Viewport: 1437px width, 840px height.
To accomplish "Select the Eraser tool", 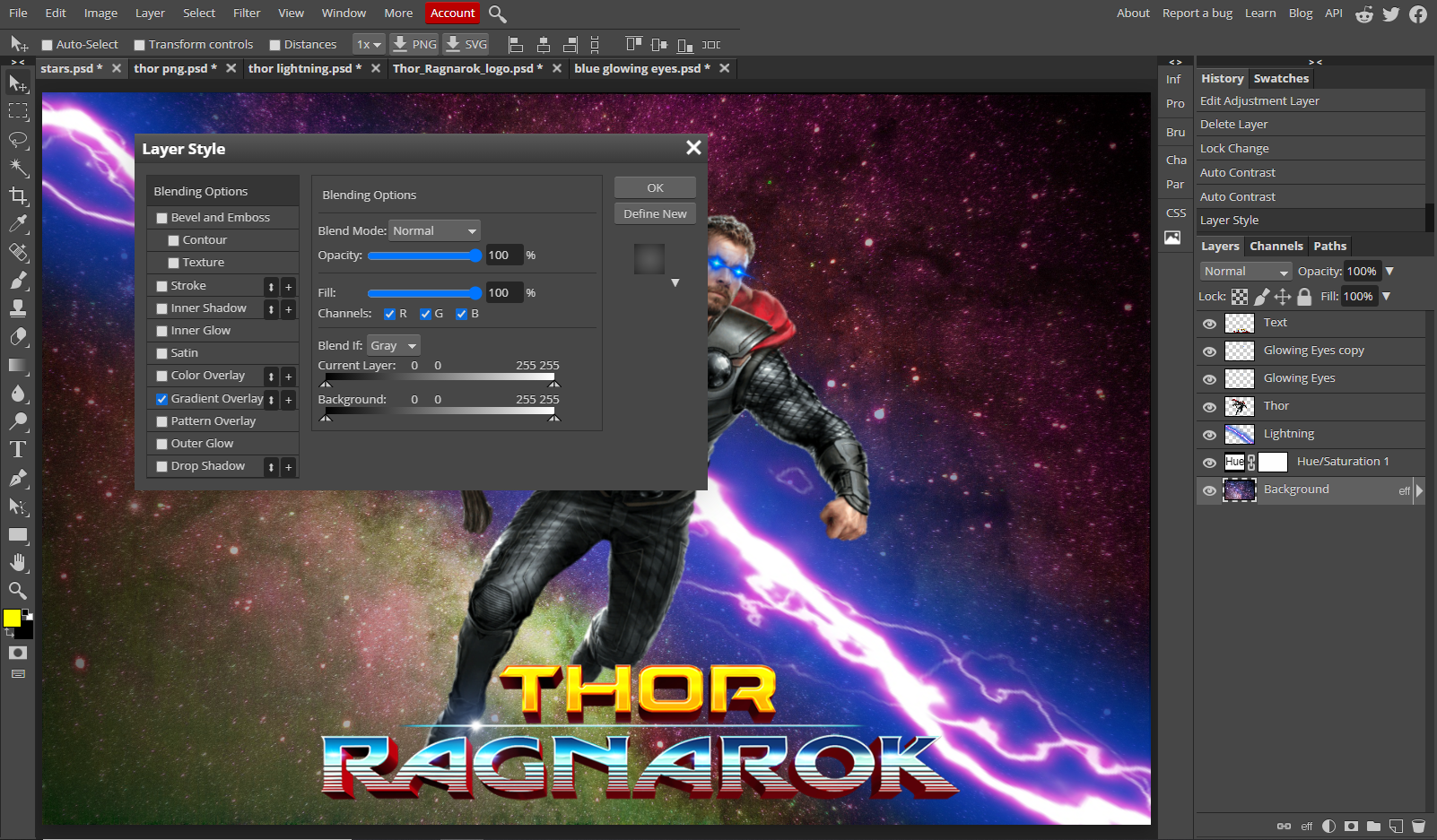I will click(18, 336).
